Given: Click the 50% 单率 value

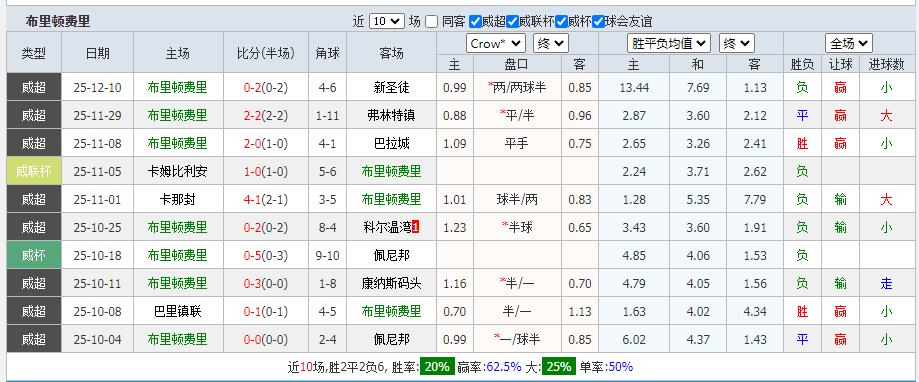Looking at the screenshot, I should tap(621, 367).
